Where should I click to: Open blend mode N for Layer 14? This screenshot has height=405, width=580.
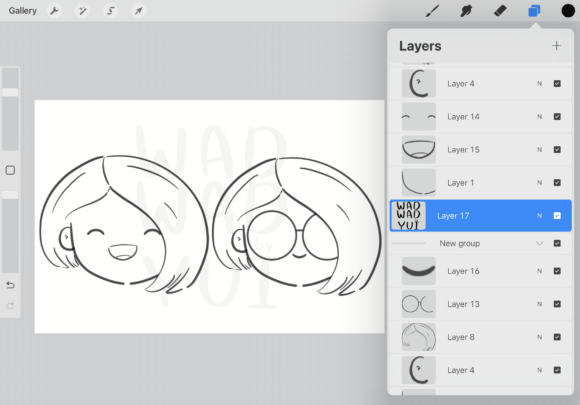click(539, 117)
